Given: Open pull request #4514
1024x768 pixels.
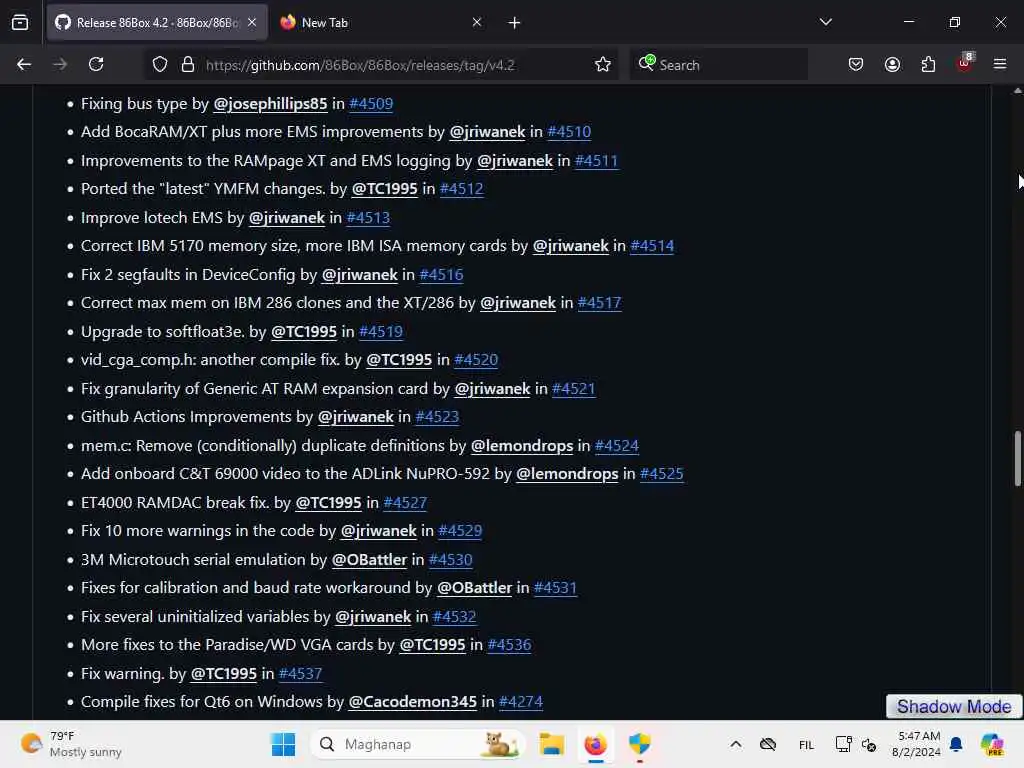Looking at the screenshot, I should [652, 246].
